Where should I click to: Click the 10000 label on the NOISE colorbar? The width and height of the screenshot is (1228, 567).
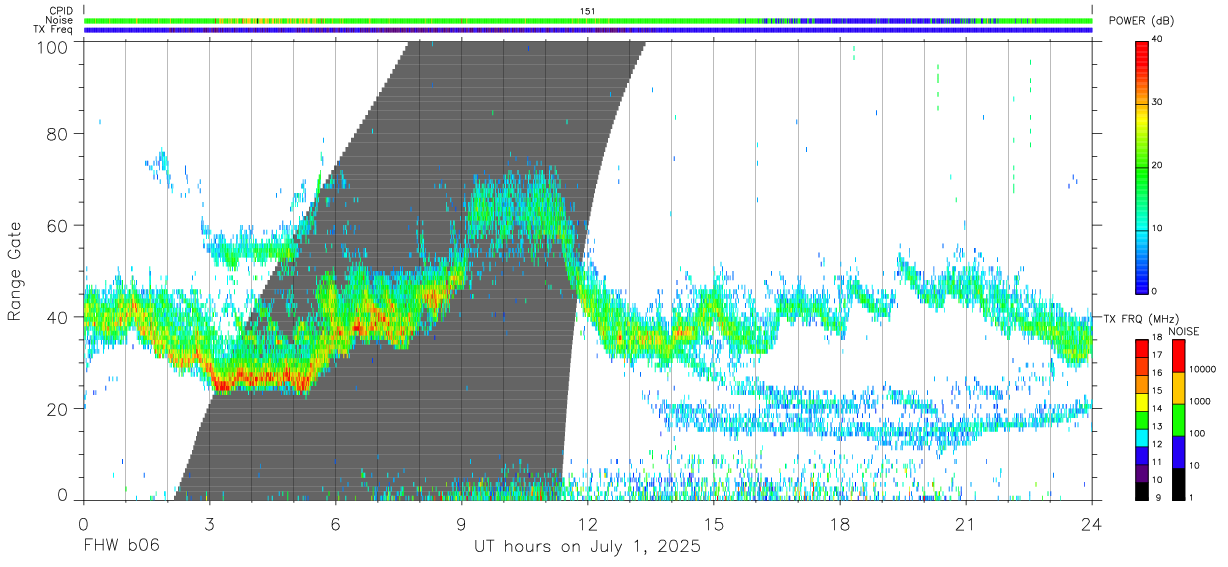[x=1202, y=371]
